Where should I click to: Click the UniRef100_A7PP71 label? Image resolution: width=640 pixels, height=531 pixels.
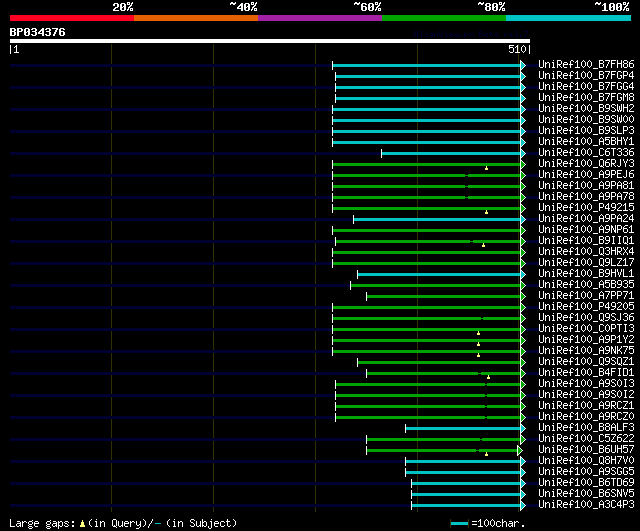point(586,296)
